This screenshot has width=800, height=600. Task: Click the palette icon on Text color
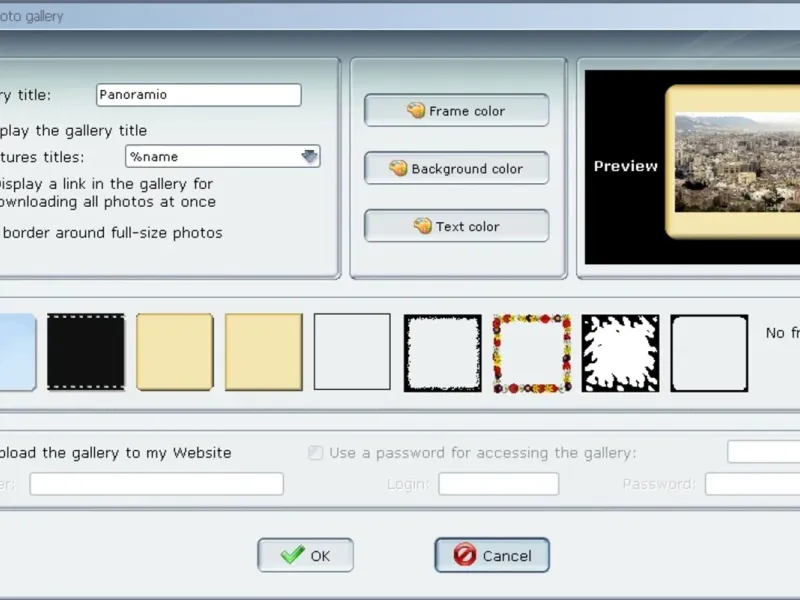click(x=422, y=225)
